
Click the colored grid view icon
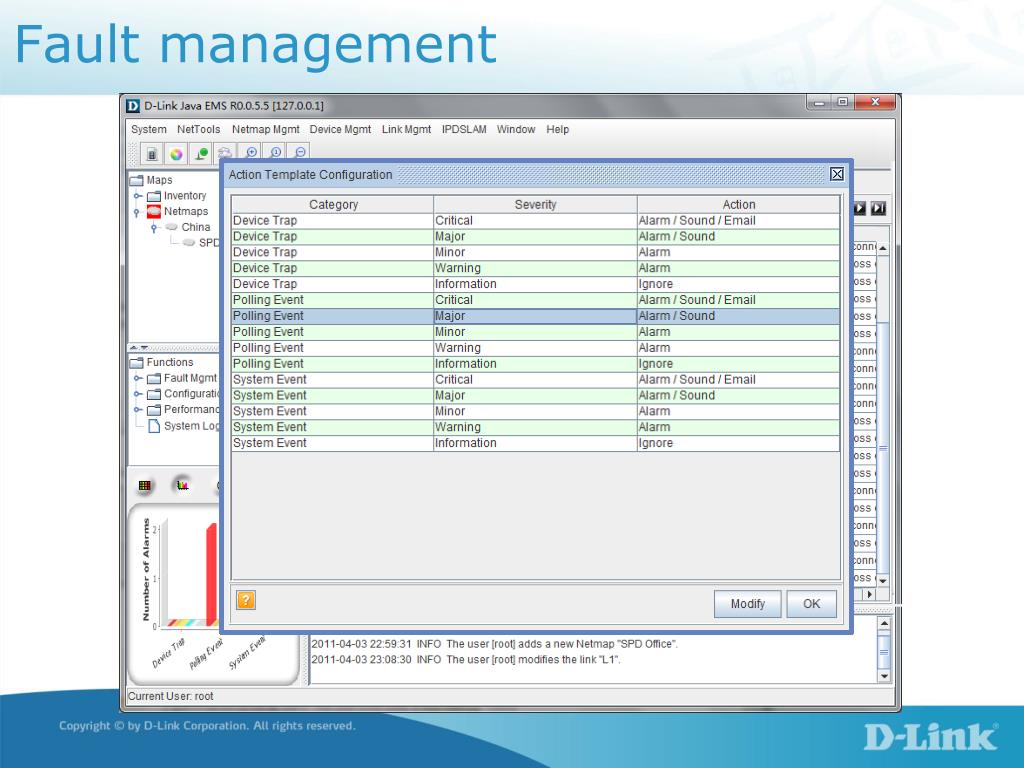coord(145,485)
